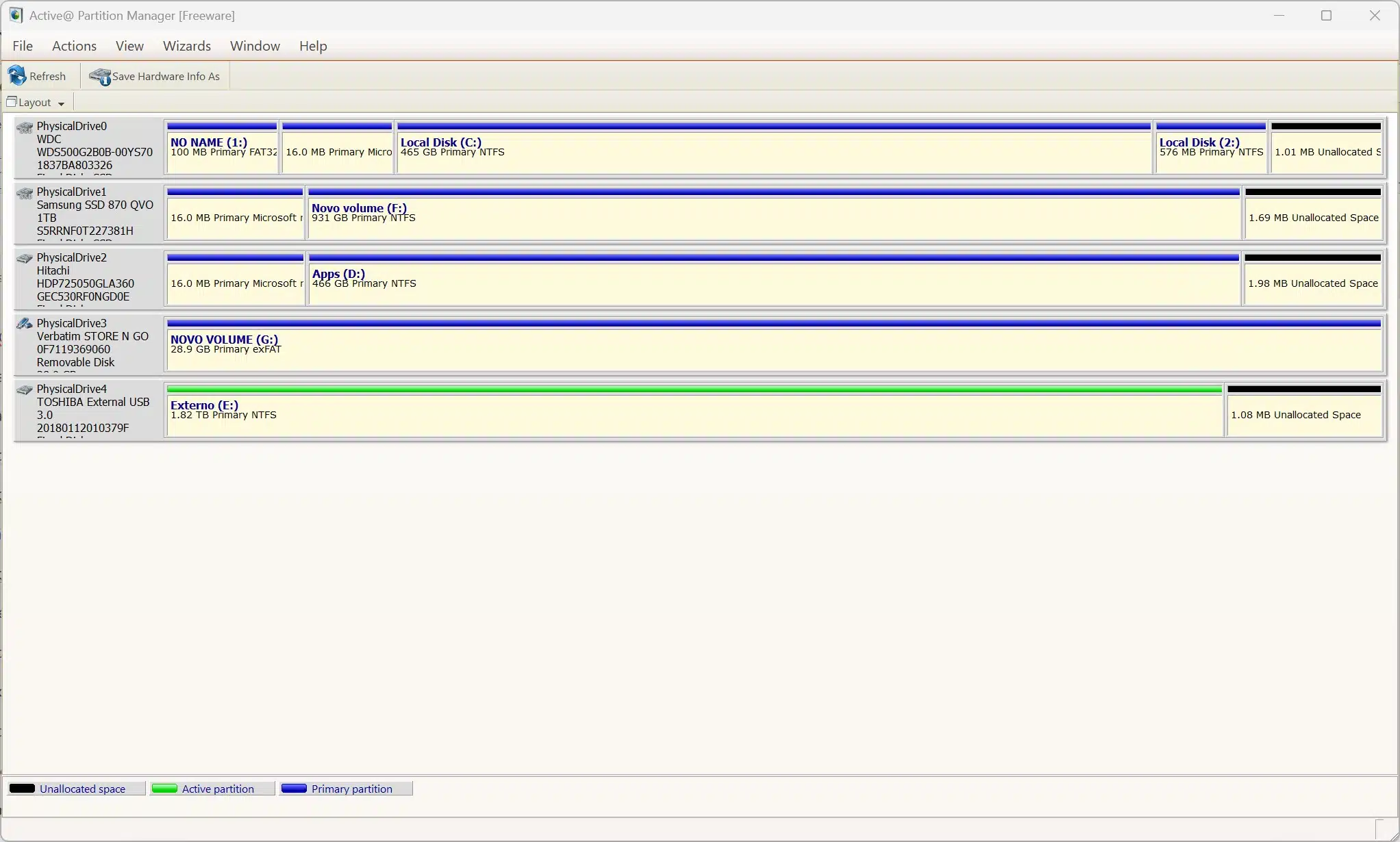Screen dimensions: 1400x842
Task: Click the PhysicalDrive0 label text
Action: click(x=72, y=126)
